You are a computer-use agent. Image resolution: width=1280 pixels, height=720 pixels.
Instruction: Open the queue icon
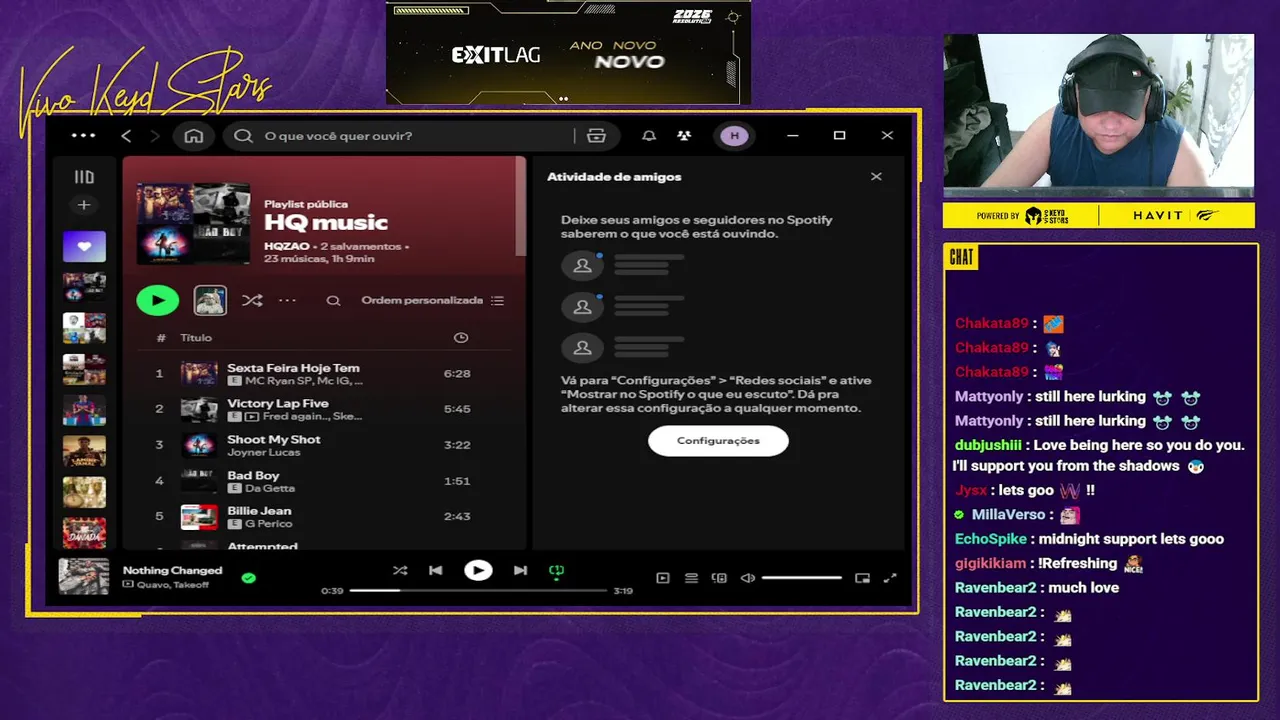click(x=691, y=578)
